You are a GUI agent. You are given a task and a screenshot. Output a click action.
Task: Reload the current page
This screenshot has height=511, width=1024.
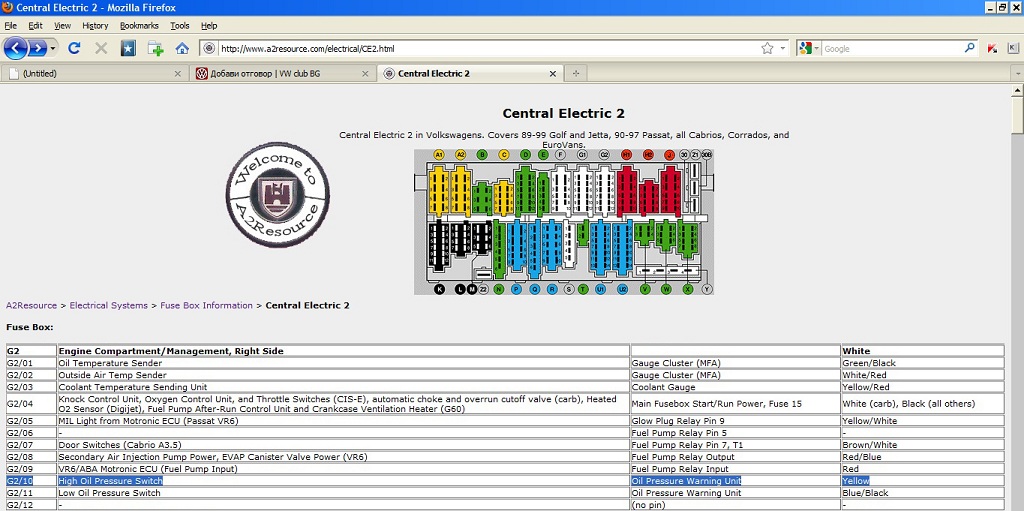[x=74, y=48]
